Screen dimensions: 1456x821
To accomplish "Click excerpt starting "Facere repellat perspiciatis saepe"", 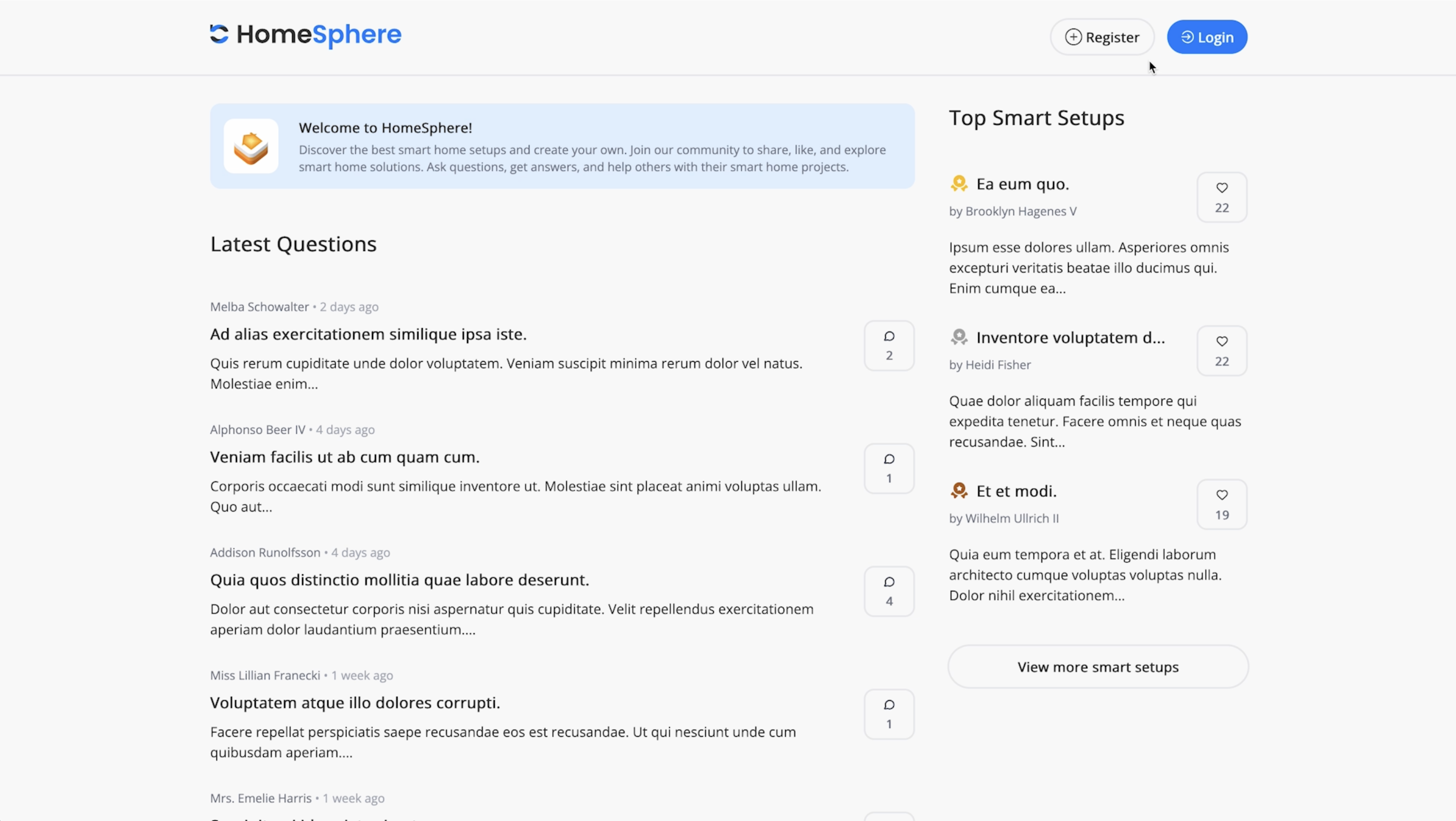I will pos(503,743).
